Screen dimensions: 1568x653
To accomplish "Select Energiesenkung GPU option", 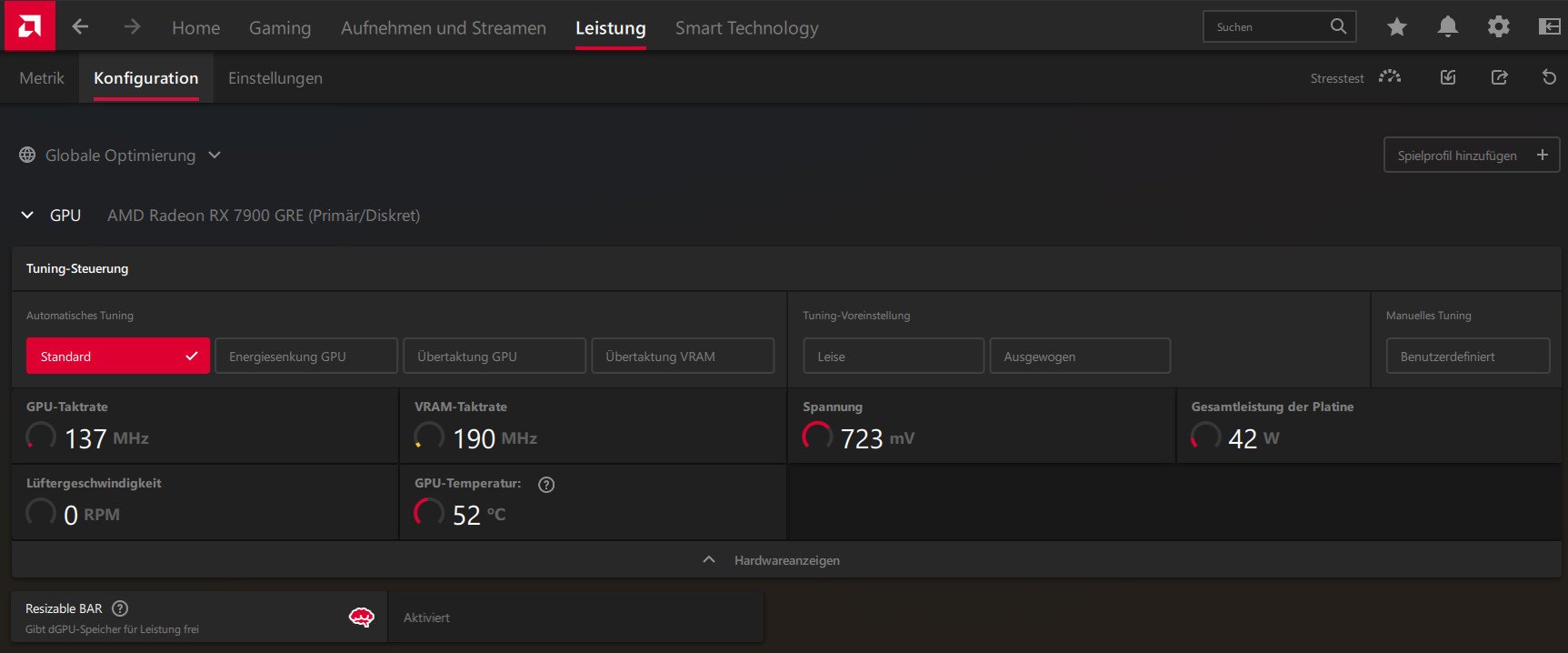I will (306, 356).
